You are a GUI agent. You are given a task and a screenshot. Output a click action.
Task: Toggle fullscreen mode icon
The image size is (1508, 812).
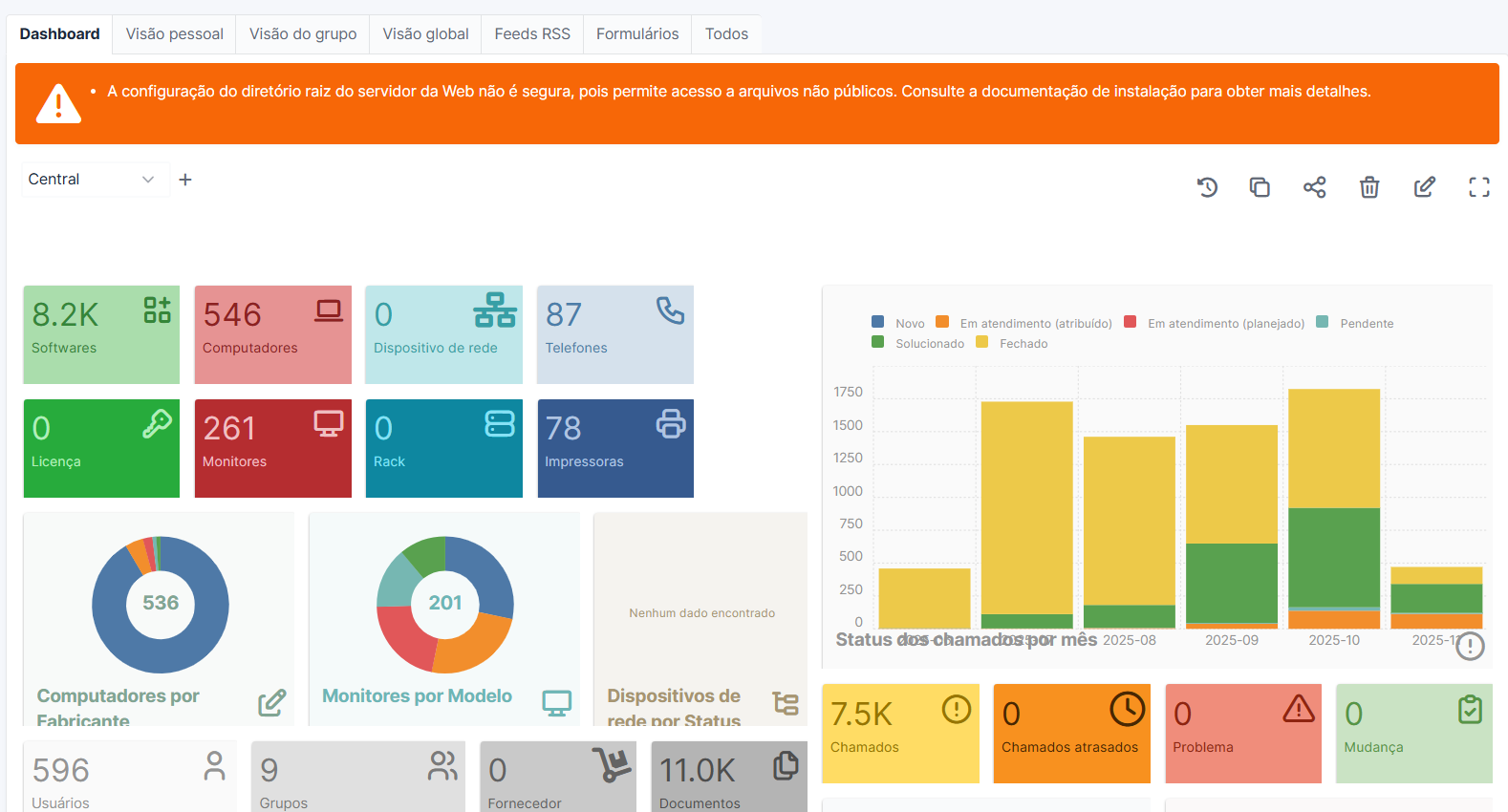[1478, 187]
